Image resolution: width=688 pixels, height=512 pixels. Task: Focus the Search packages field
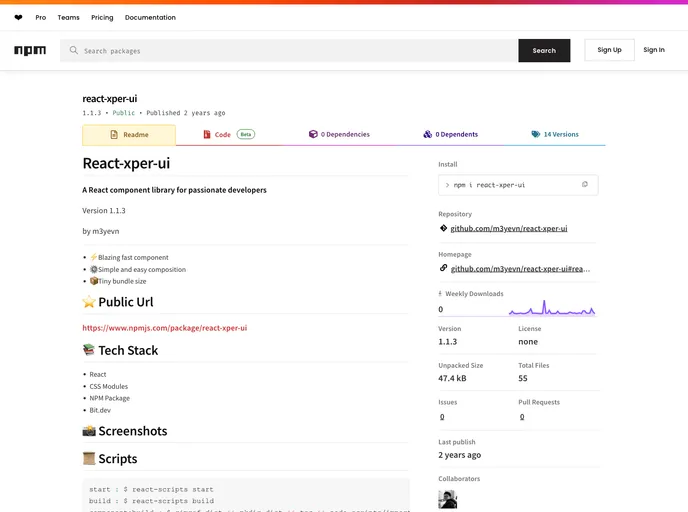(x=289, y=50)
